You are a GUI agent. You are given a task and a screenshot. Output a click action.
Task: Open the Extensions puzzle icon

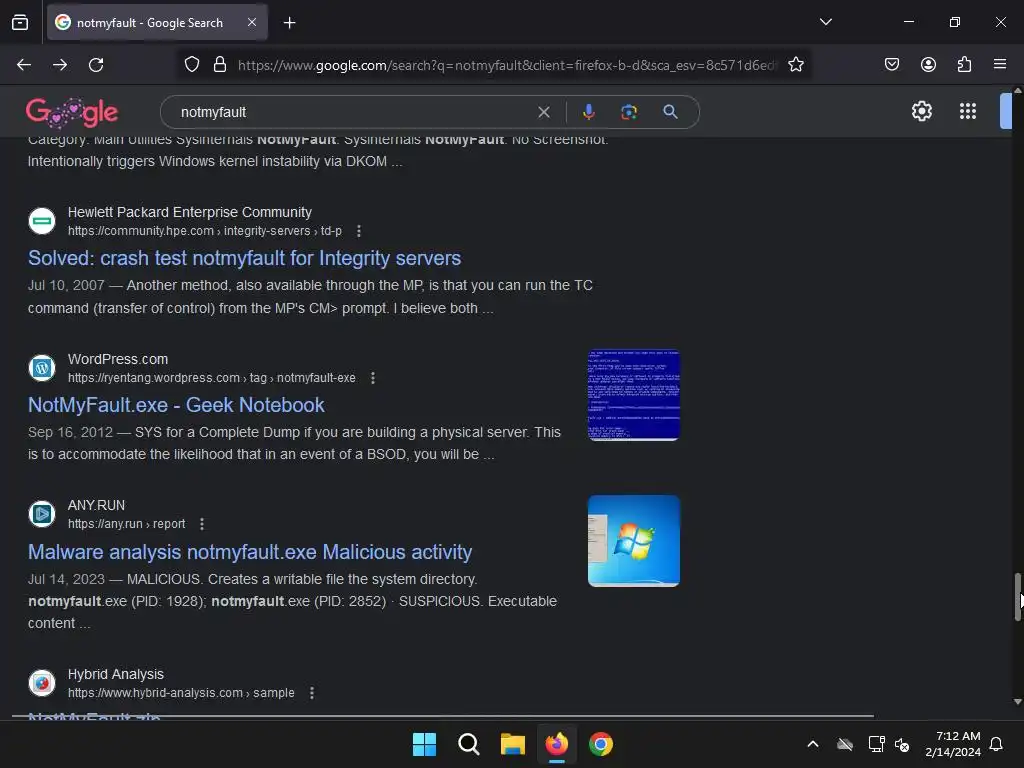click(x=964, y=64)
